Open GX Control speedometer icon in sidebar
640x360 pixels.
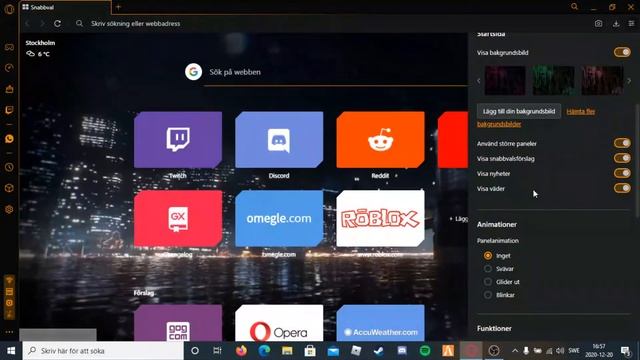coord(9,68)
